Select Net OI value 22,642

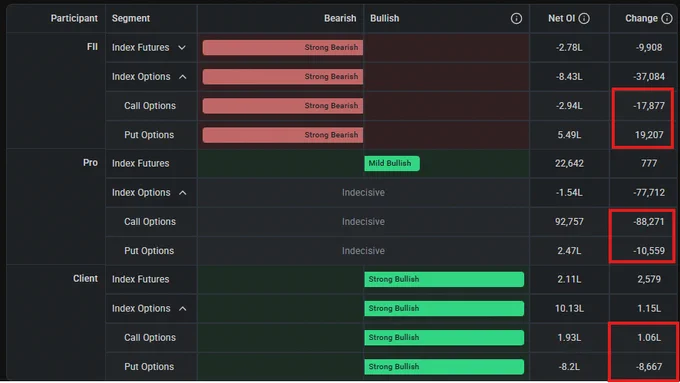click(569, 164)
